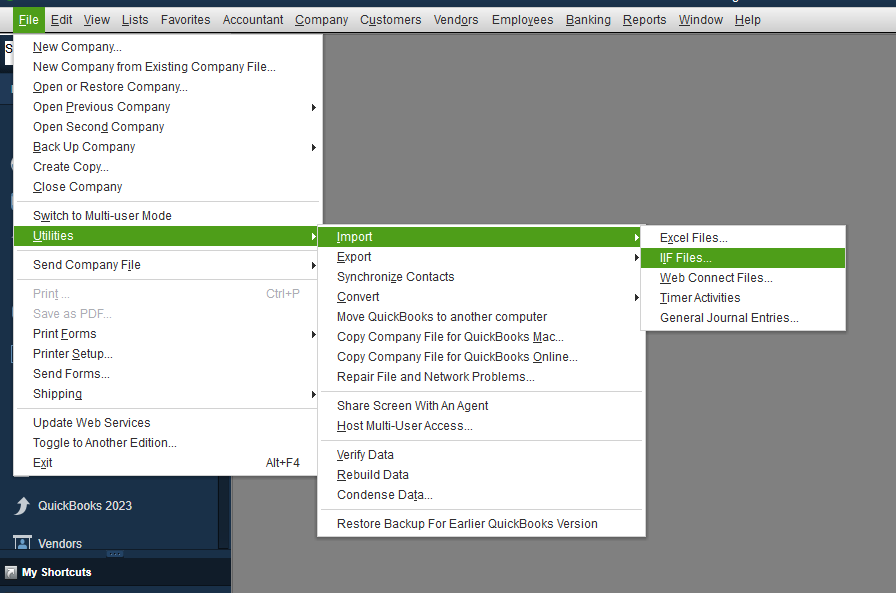This screenshot has width=896, height=593.
Task: Run Rebuild Data
Action: tap(481, 475)
